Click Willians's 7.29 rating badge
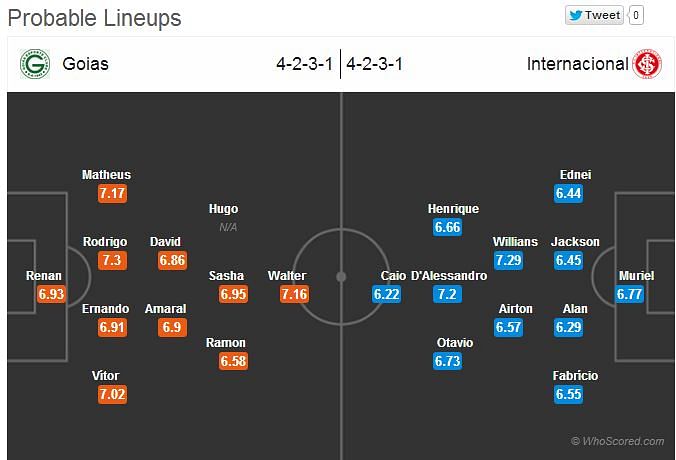This screenshot has width=676, height=460. tap(508, 260)
